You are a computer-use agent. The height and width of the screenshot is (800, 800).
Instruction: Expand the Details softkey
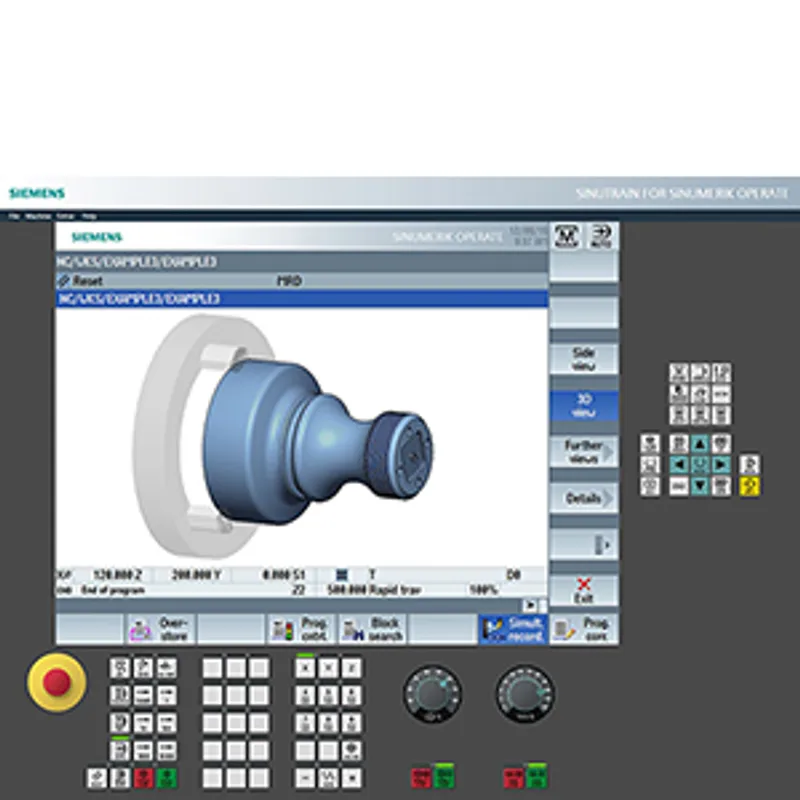tap(584, 498)
